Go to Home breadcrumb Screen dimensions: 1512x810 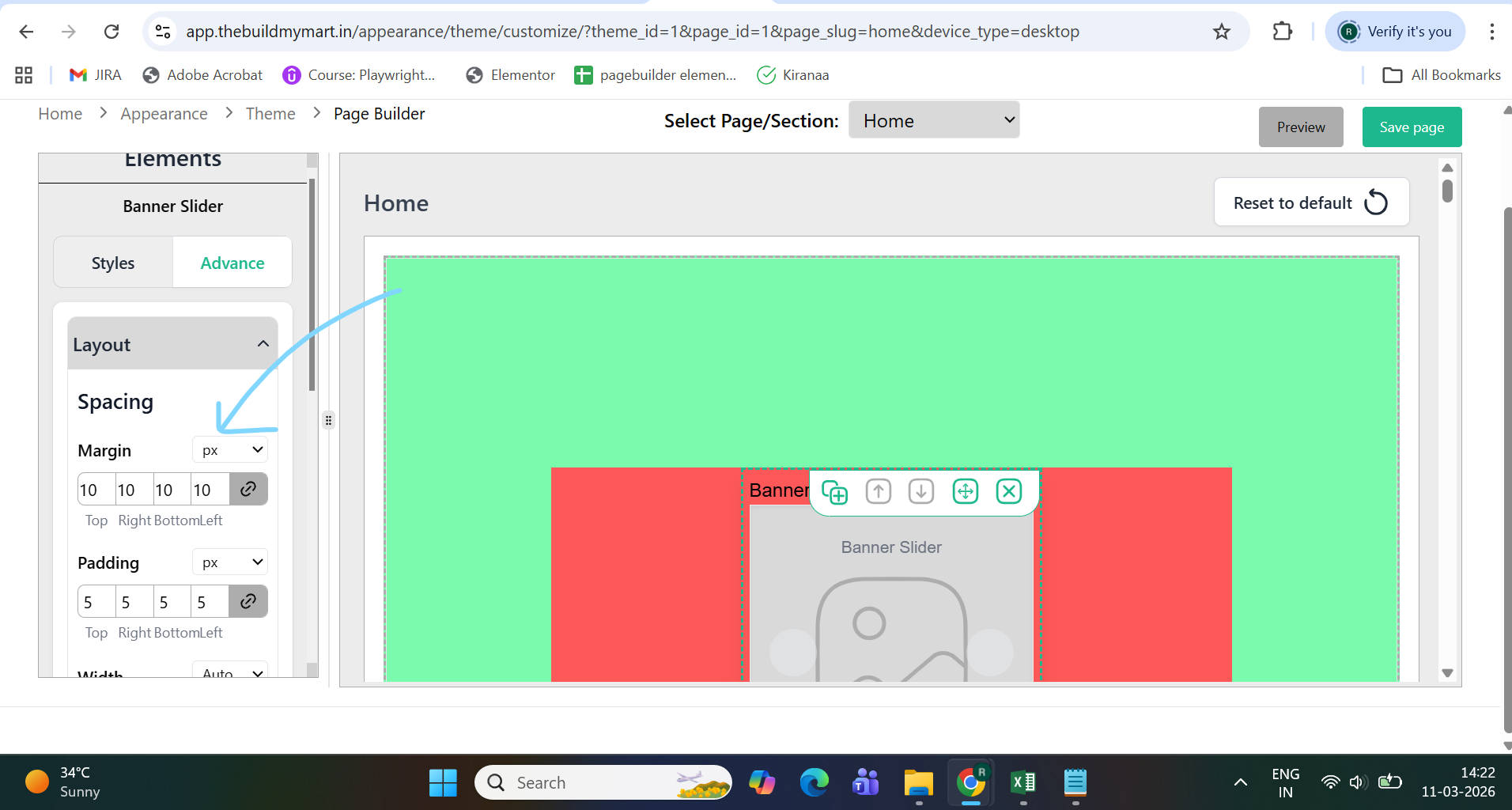(60, 114)
